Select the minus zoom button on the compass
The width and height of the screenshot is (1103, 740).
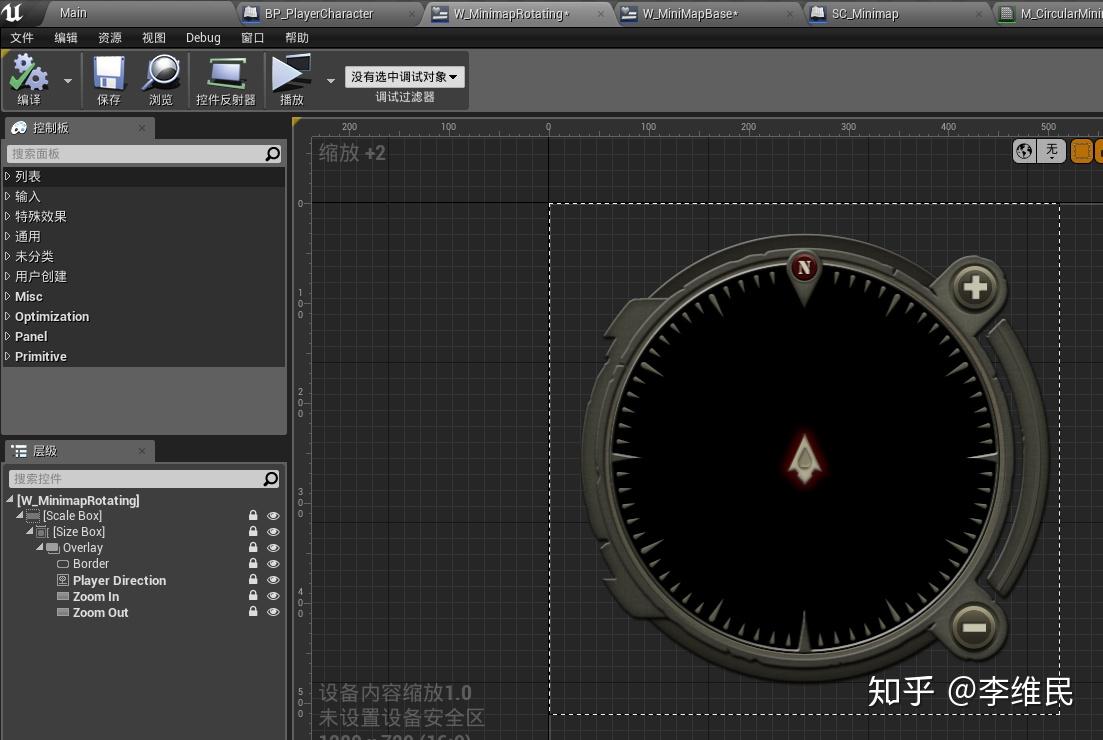point(974,629)
